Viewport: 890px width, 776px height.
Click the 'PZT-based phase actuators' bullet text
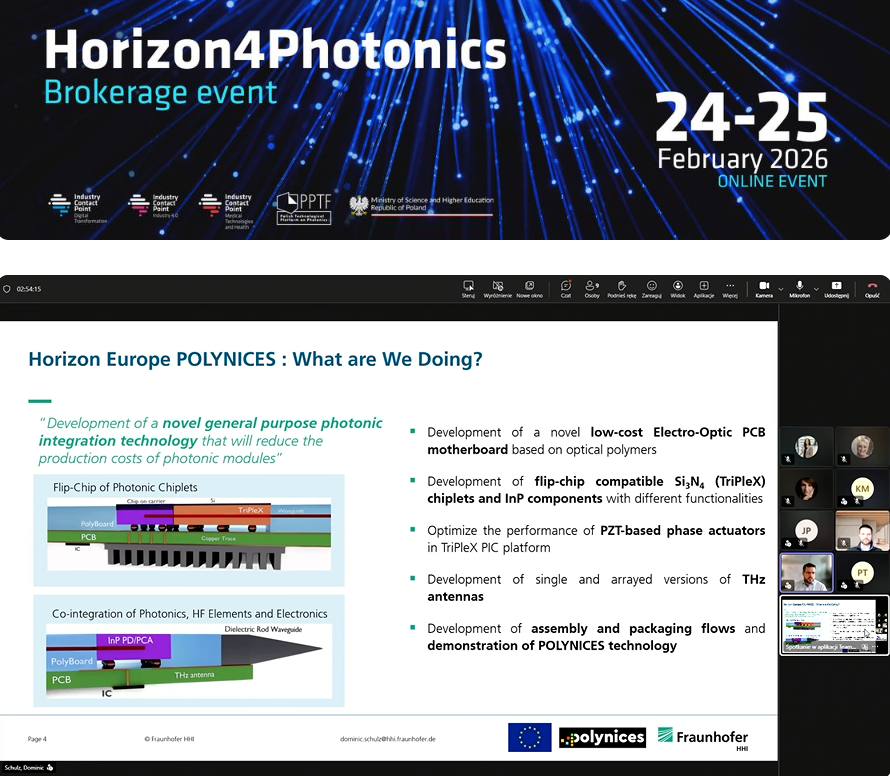pos(682,530)
